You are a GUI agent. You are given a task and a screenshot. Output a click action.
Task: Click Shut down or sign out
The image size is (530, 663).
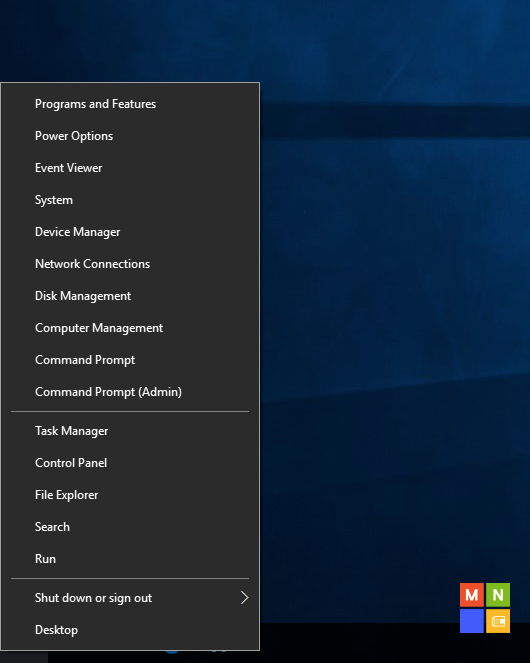(130, 598)
